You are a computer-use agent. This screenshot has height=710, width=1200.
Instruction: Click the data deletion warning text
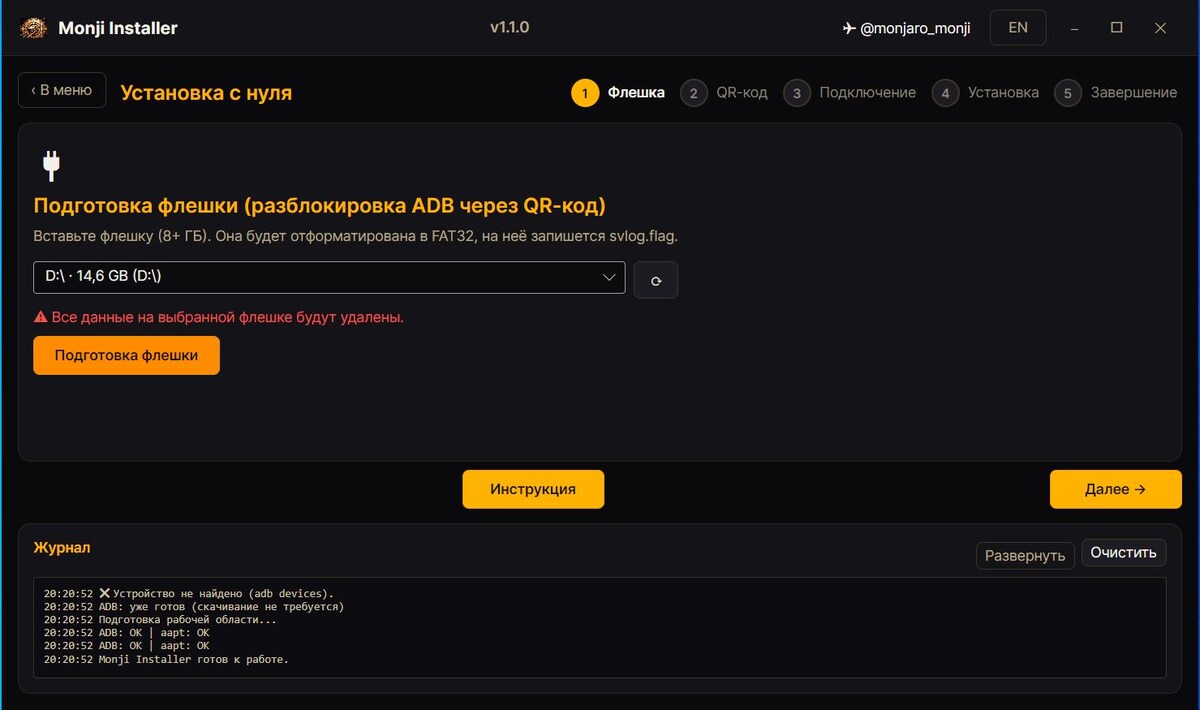tap(227, 317)
